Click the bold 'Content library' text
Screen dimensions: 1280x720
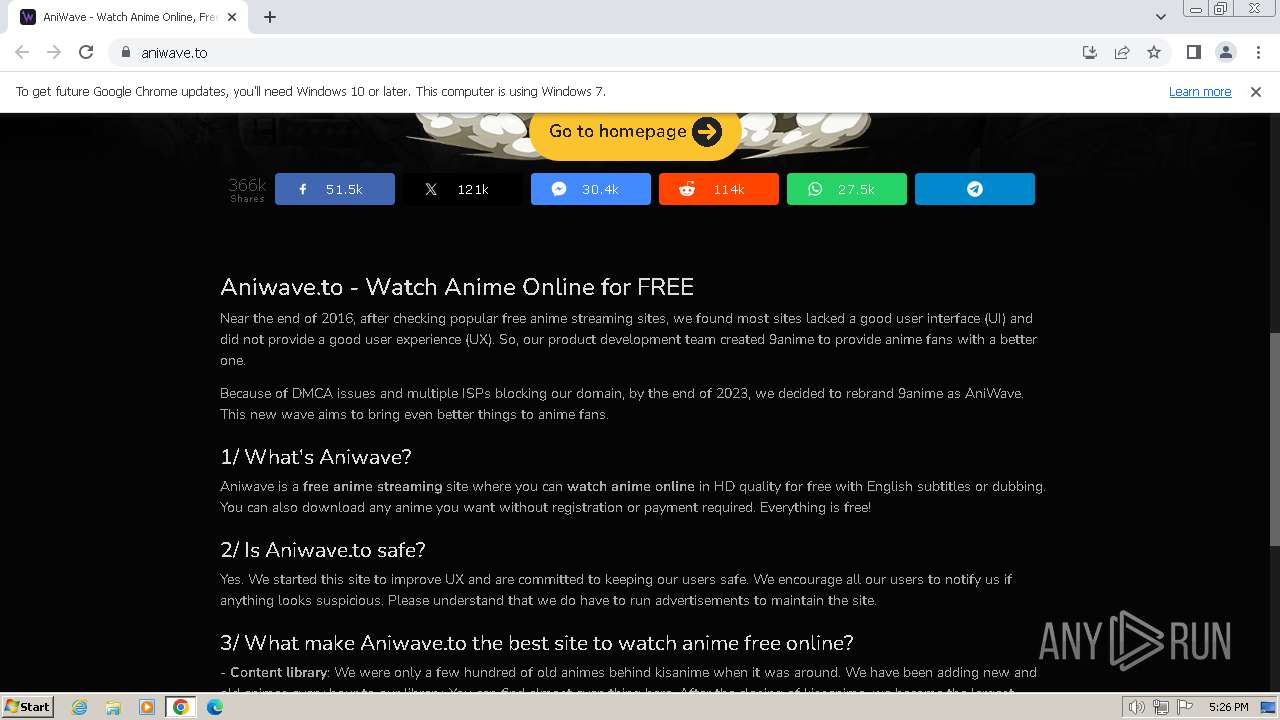point(279,672)
